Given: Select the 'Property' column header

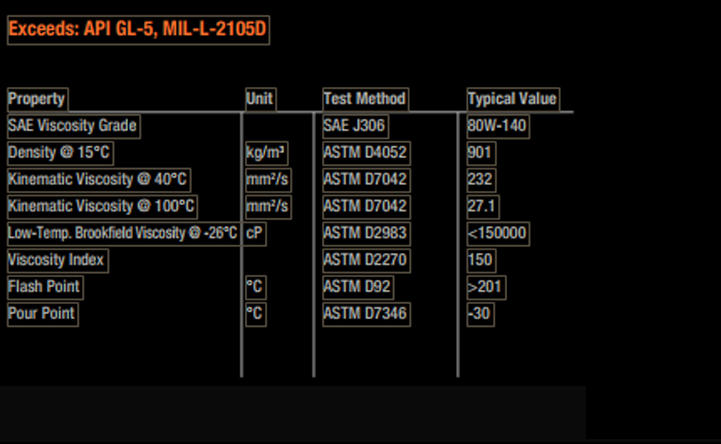Looking at the screenshot, I should (x=37, y=99).
